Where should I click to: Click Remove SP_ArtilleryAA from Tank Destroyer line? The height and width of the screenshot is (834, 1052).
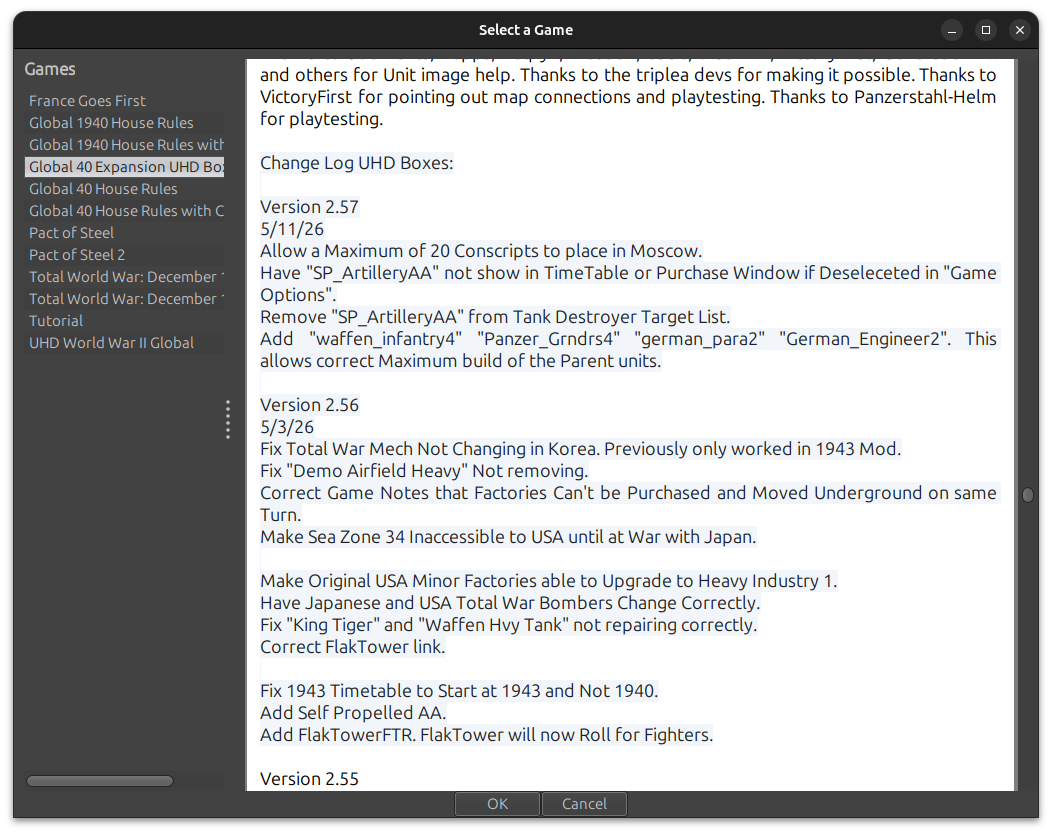[495, 317]
